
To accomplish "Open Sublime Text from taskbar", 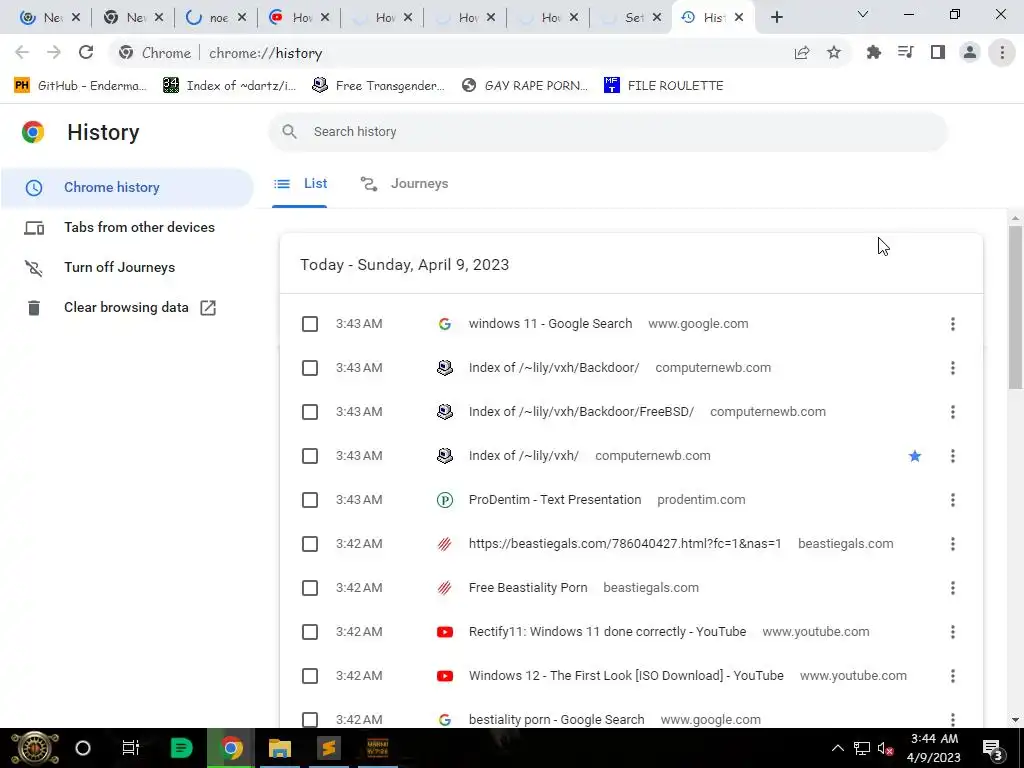I will click(x=328, y=748).
